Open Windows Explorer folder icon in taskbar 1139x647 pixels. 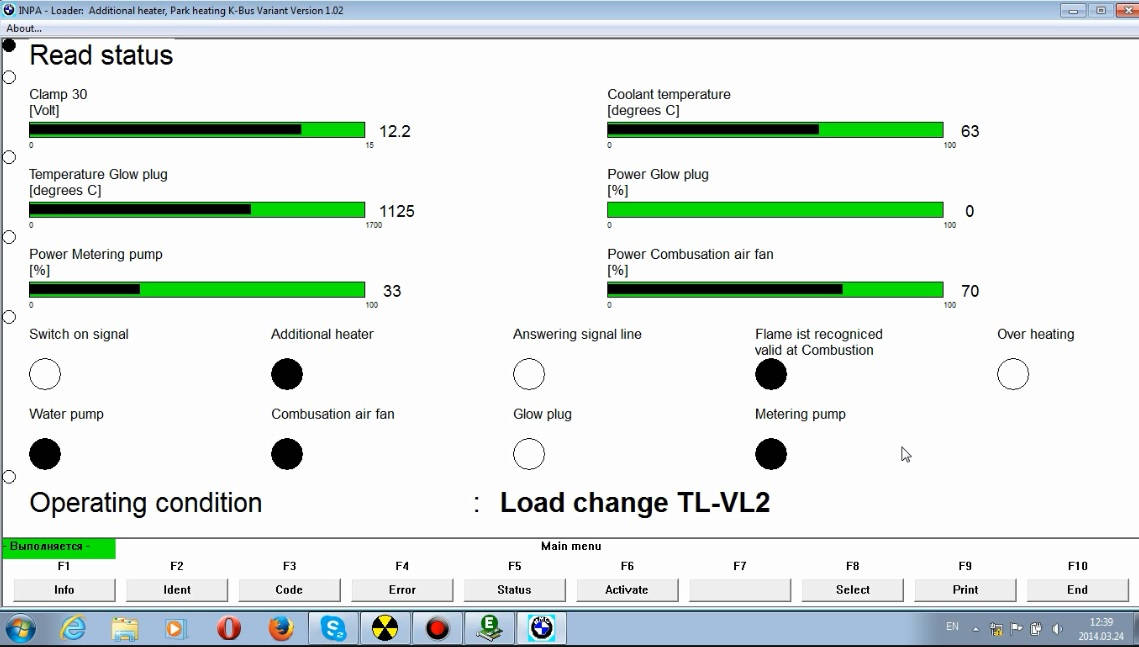tap(125, 628)
